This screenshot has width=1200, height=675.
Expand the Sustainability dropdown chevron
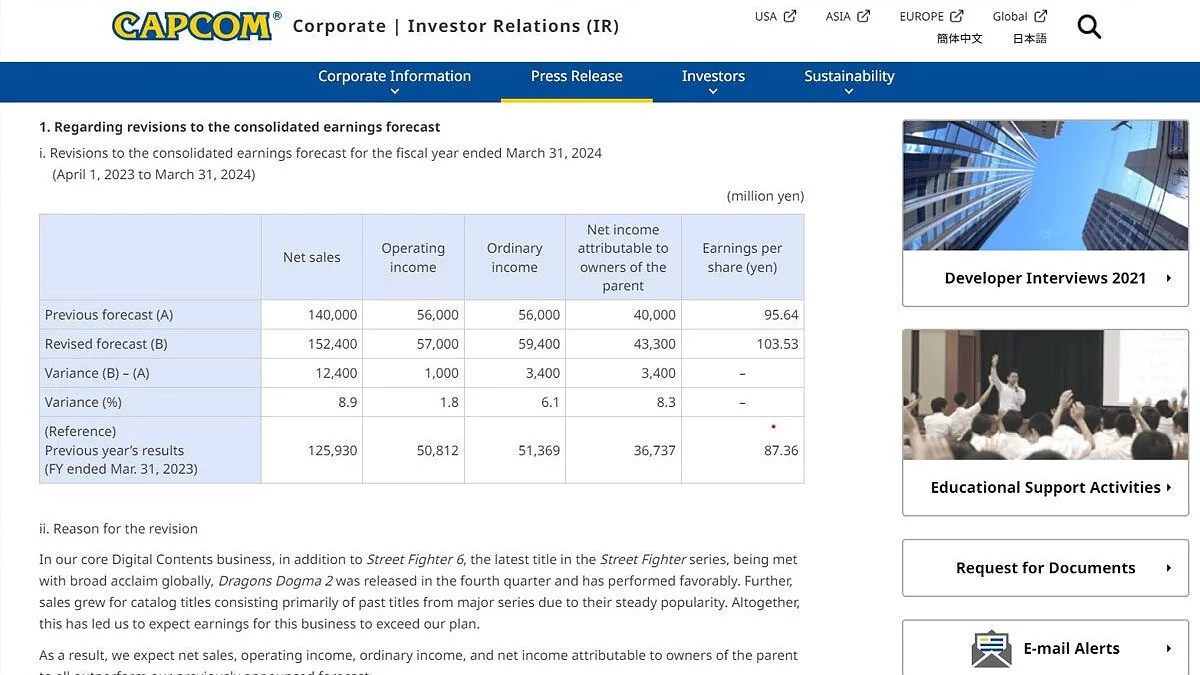coord(849,91)
